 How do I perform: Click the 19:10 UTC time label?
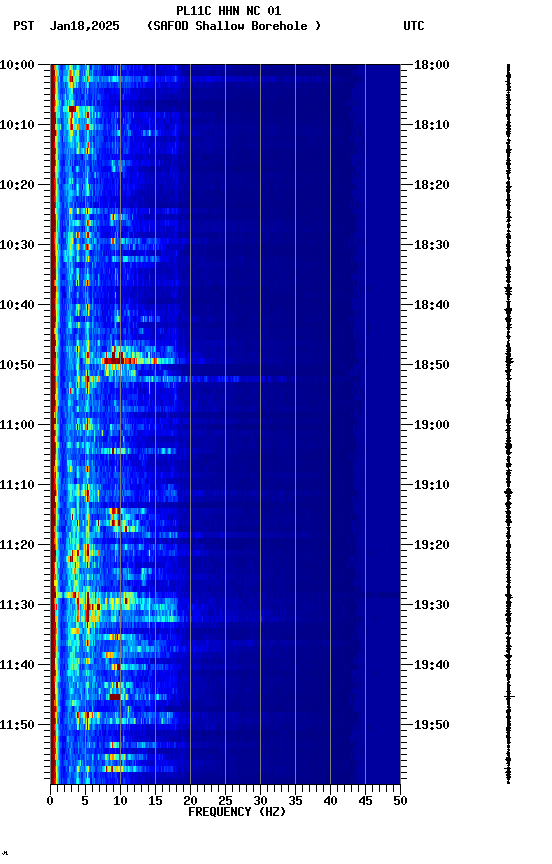point(432,485)
